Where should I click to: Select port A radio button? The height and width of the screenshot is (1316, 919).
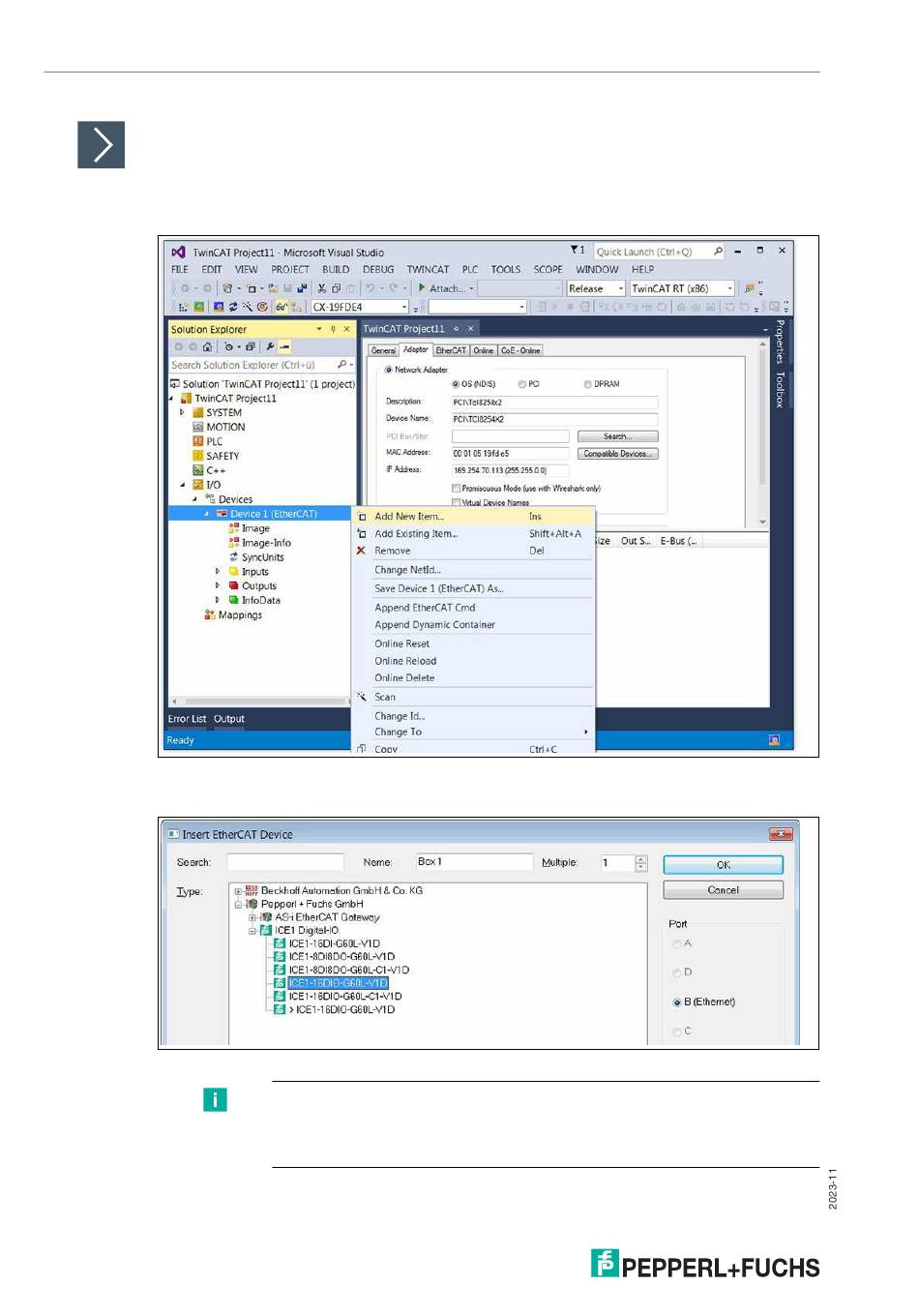(677, 943)
